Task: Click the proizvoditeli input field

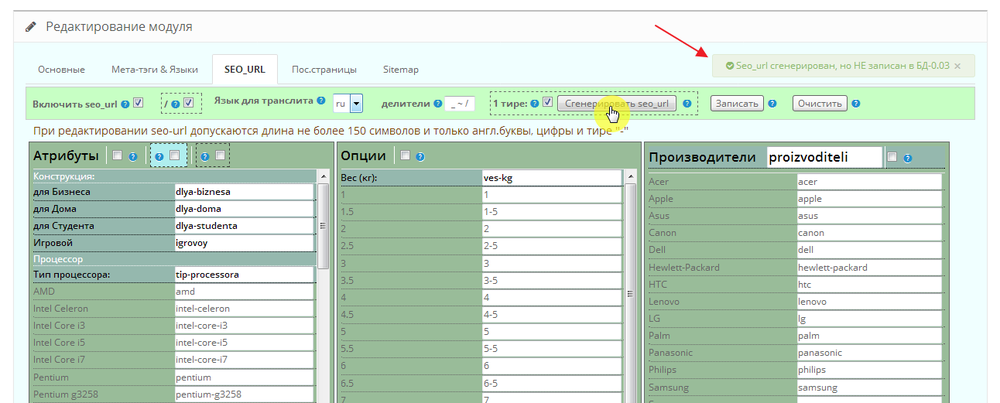Action: (x=824, y=157)
